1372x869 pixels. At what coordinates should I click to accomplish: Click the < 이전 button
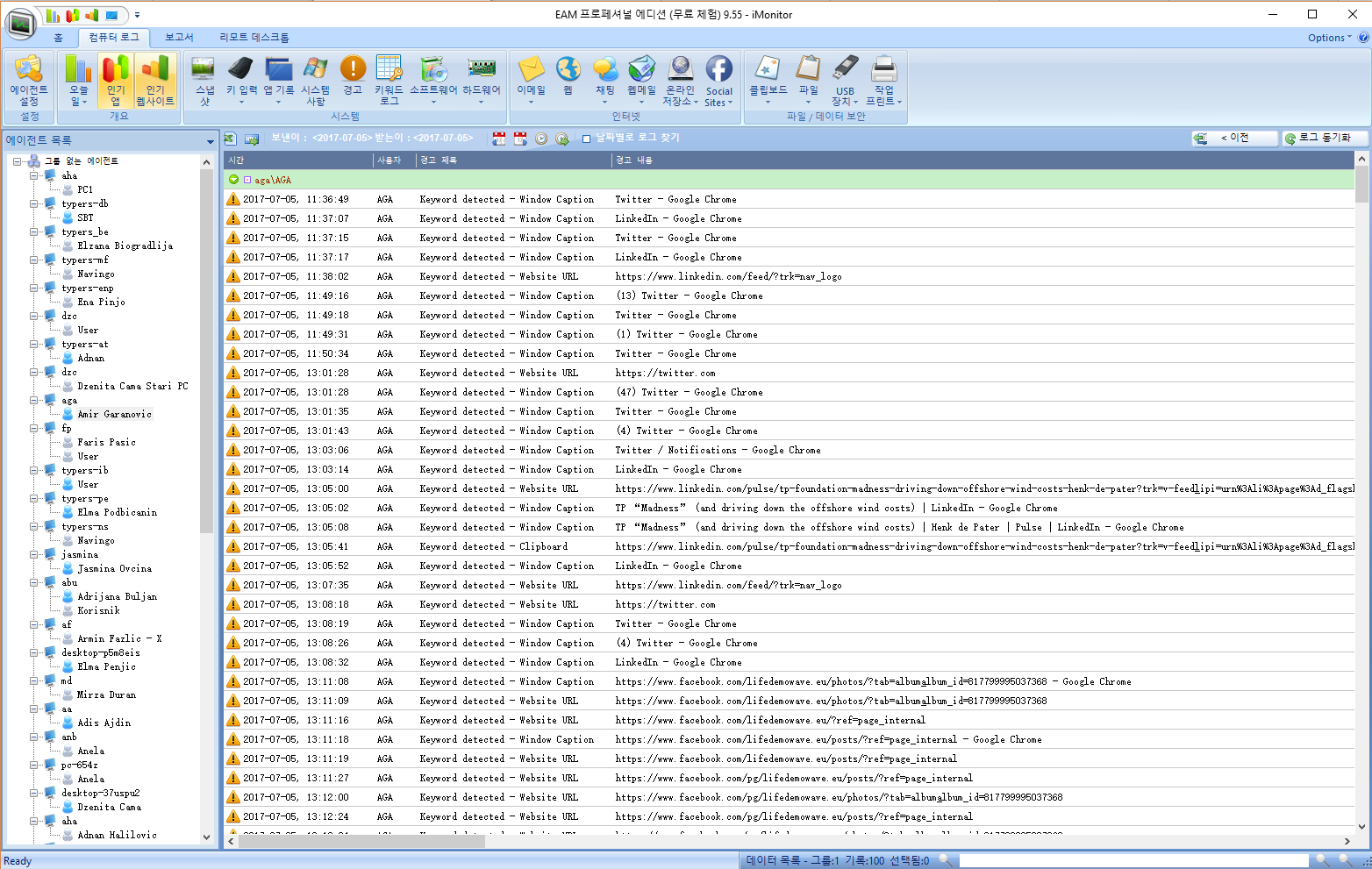[x=1234, y=139]
